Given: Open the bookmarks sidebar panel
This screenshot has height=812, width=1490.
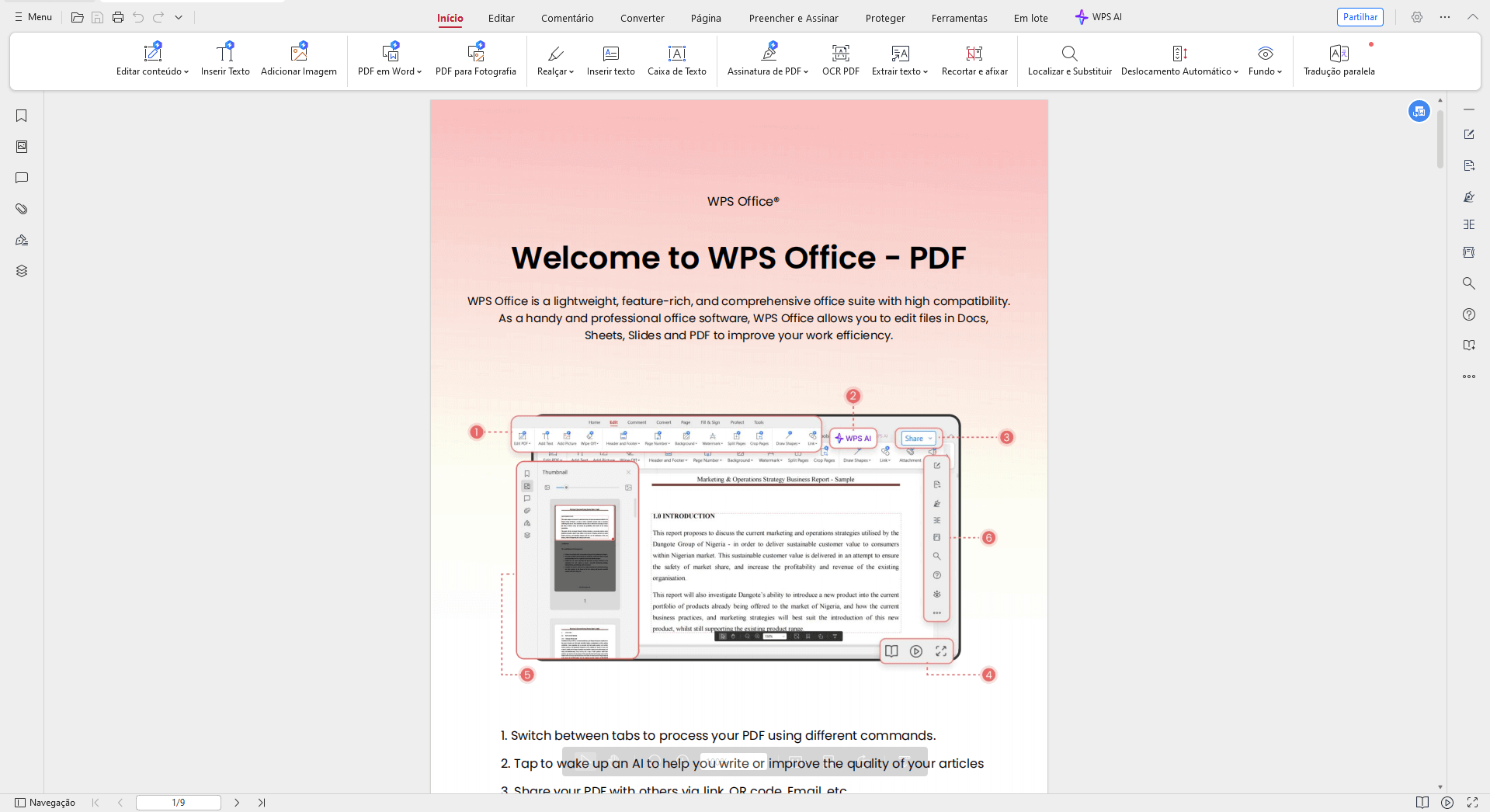Looking at the screenshot, I should tap(22, 116).
